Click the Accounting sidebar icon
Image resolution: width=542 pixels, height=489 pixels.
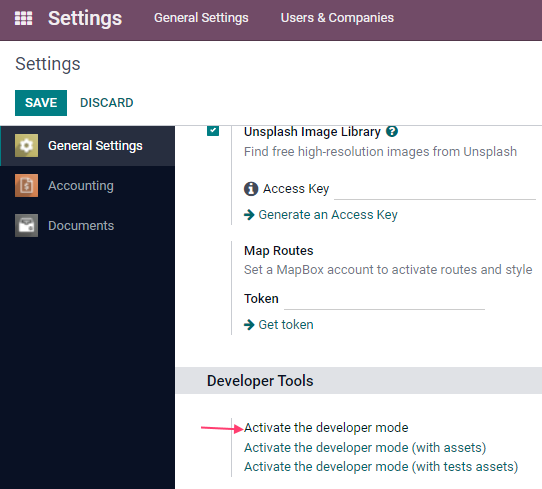coord(26,186)
